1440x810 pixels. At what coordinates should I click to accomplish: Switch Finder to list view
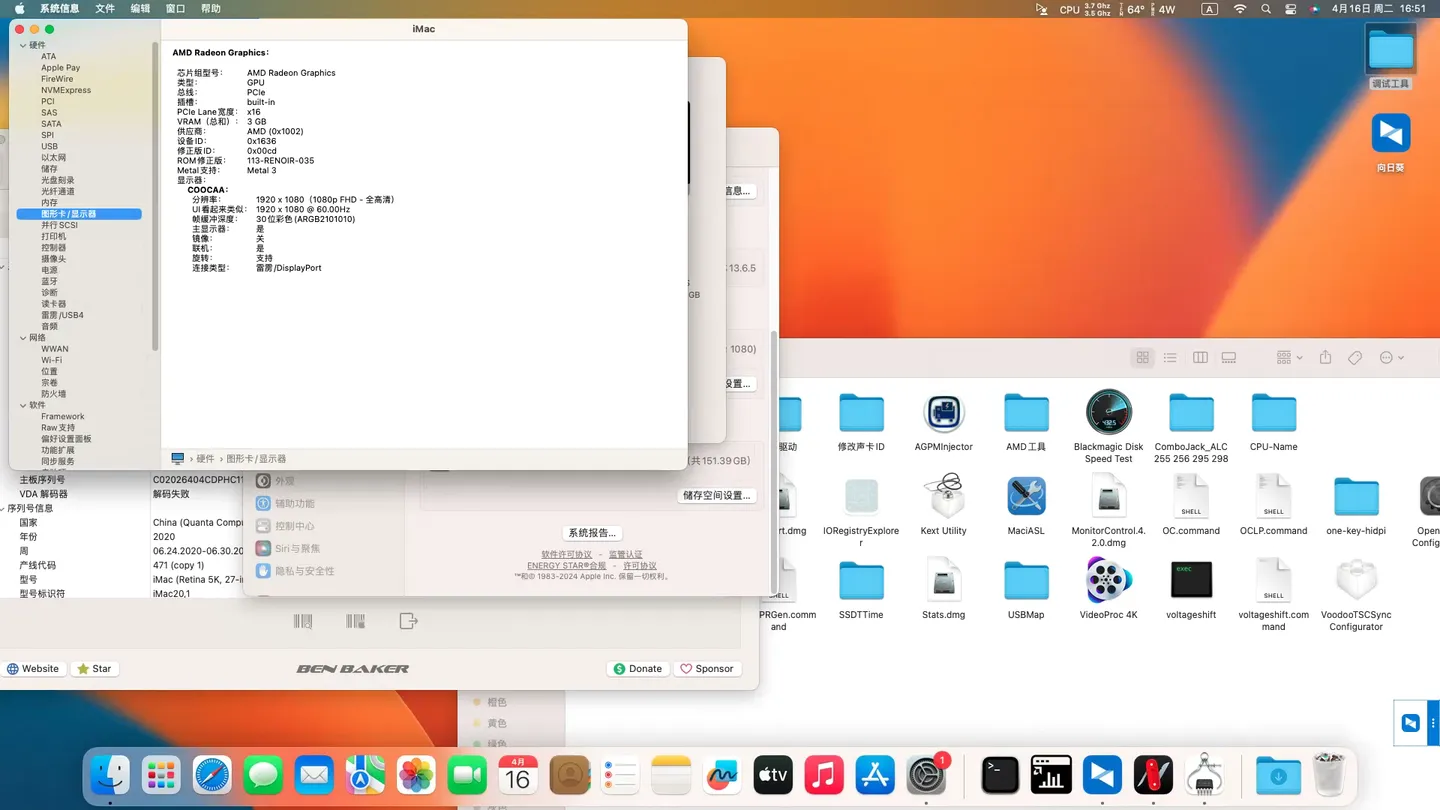[1170, 358]
